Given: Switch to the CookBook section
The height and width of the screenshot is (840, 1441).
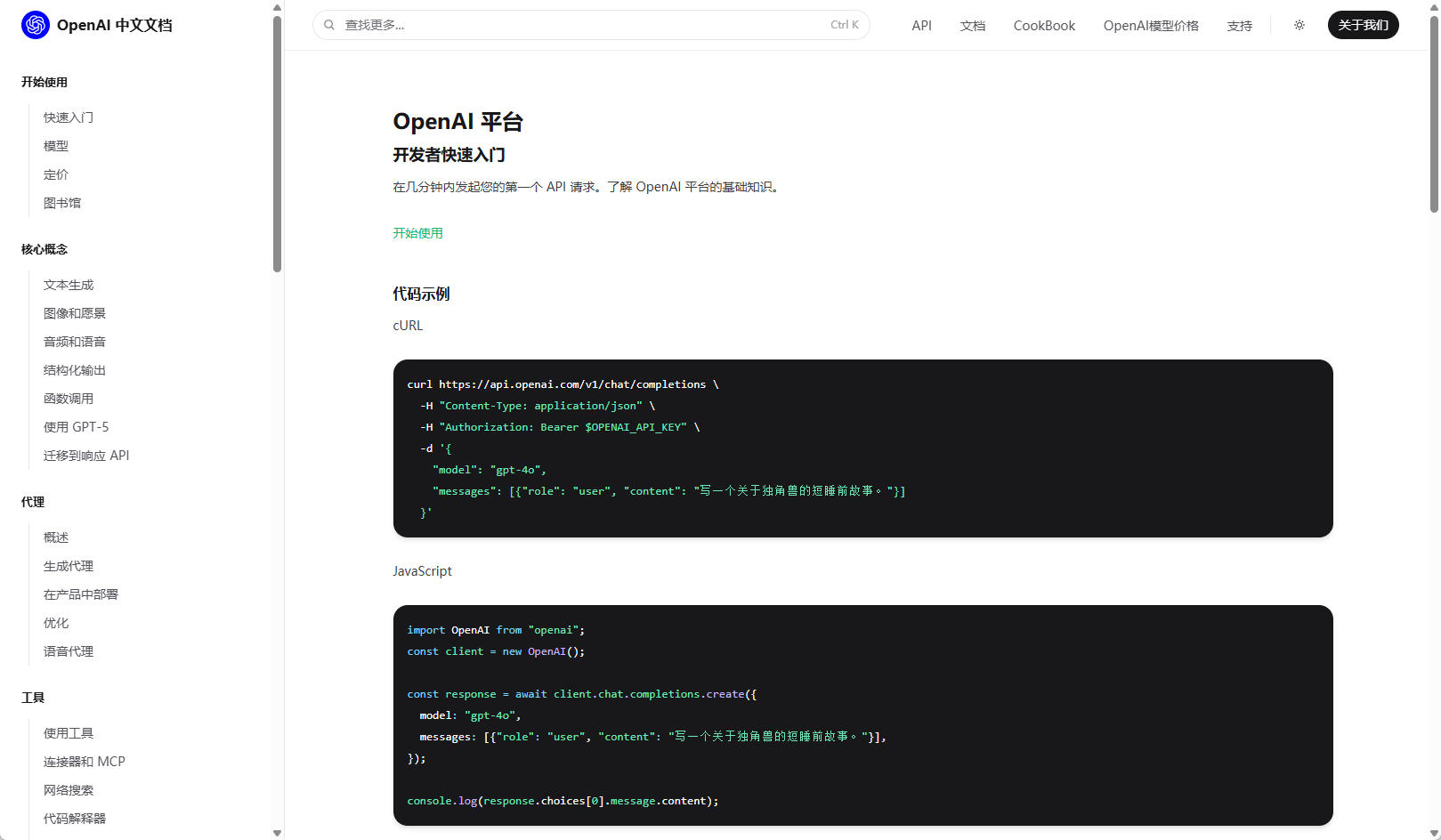Looking at the screenshot, I should coord(1043,26).
